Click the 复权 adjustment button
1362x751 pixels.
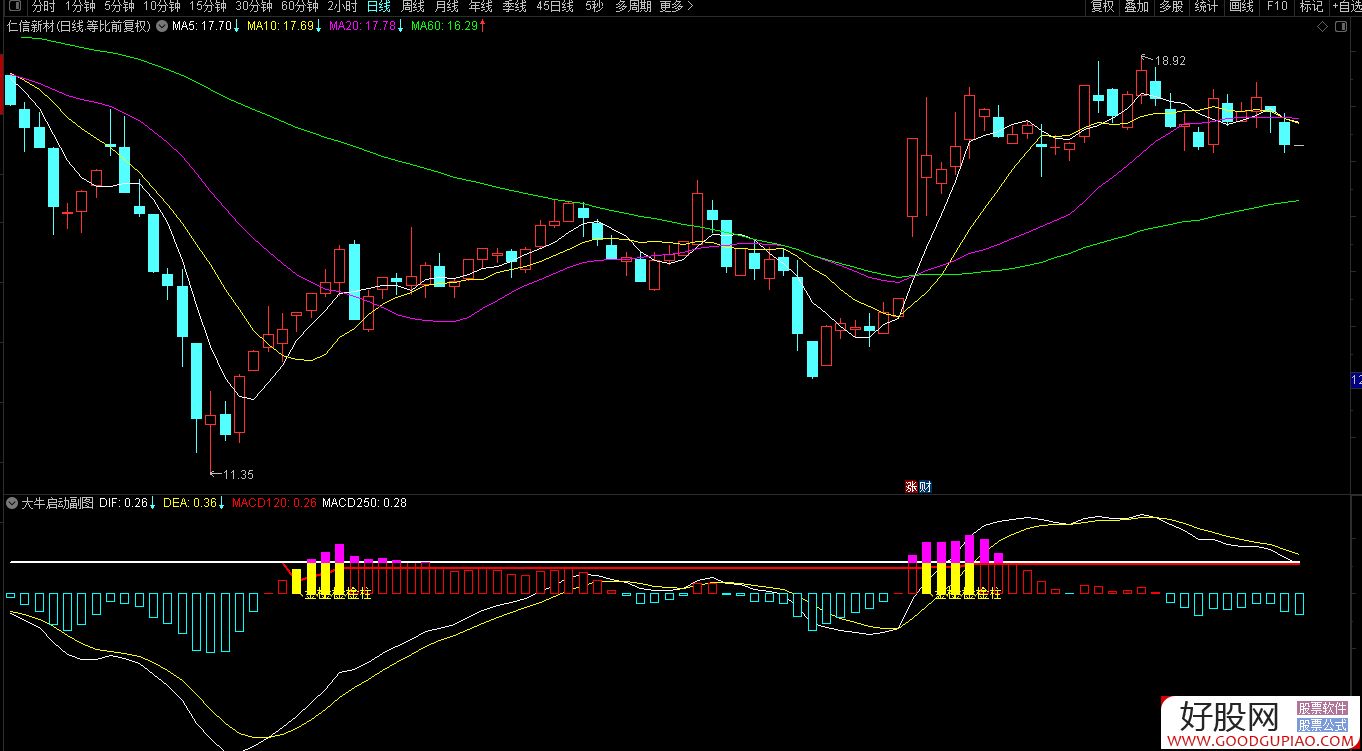[1102, 7]
